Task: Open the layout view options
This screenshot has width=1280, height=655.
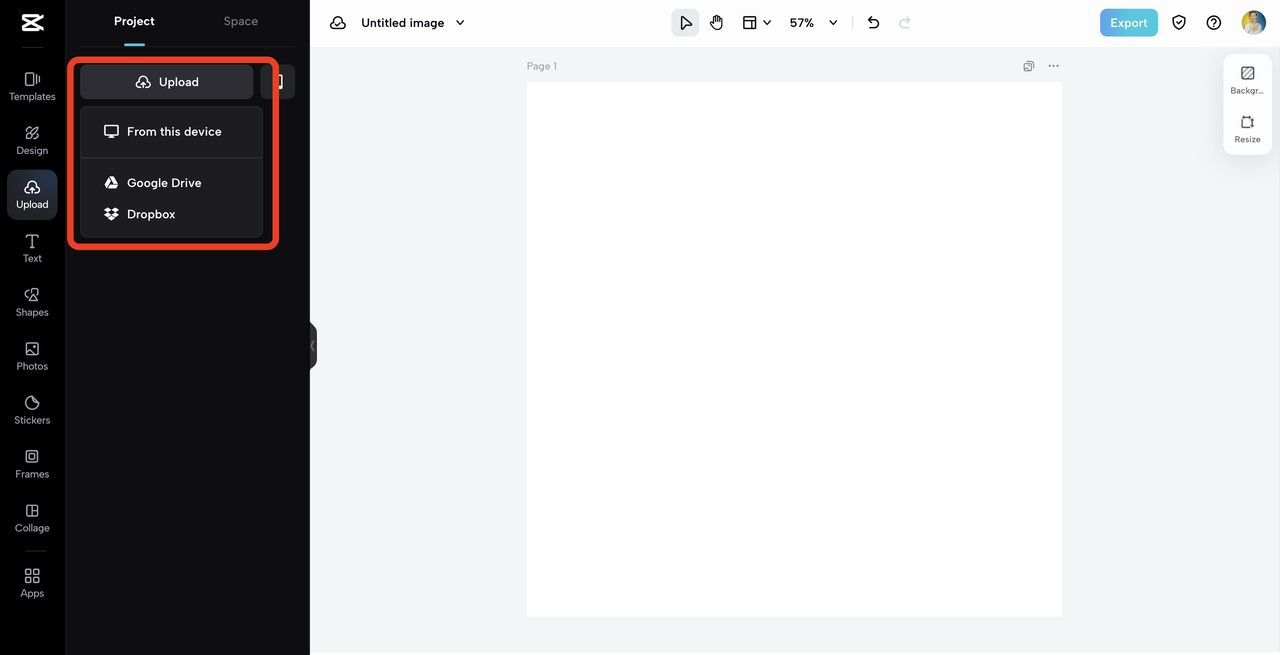Action: (756, 22)
